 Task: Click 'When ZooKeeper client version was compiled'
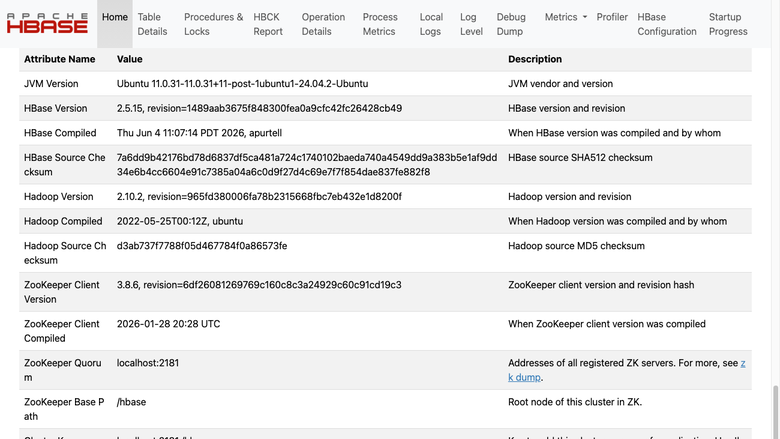(607, 324)
